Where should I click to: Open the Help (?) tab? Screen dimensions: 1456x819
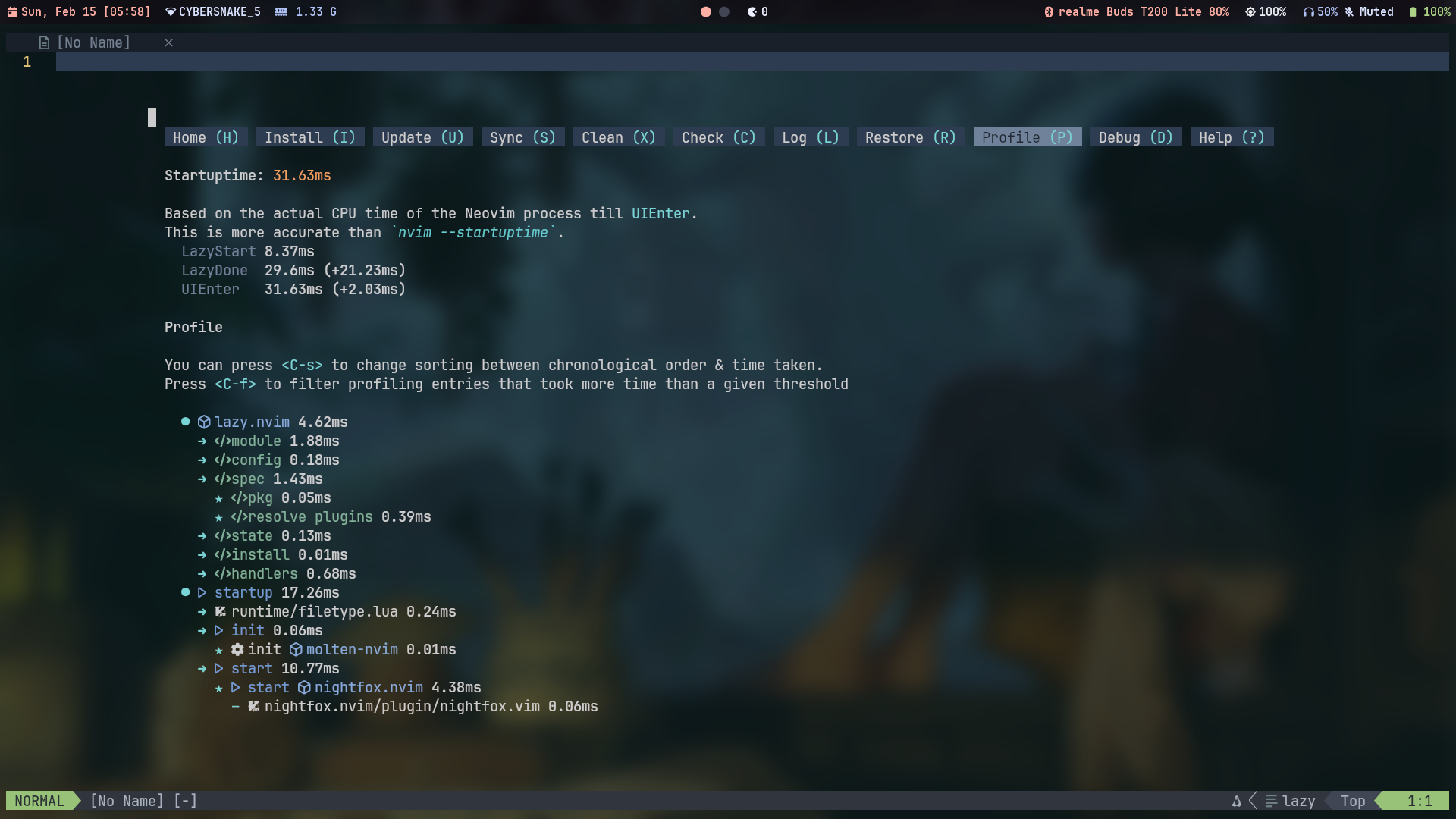click(1231, 137)
